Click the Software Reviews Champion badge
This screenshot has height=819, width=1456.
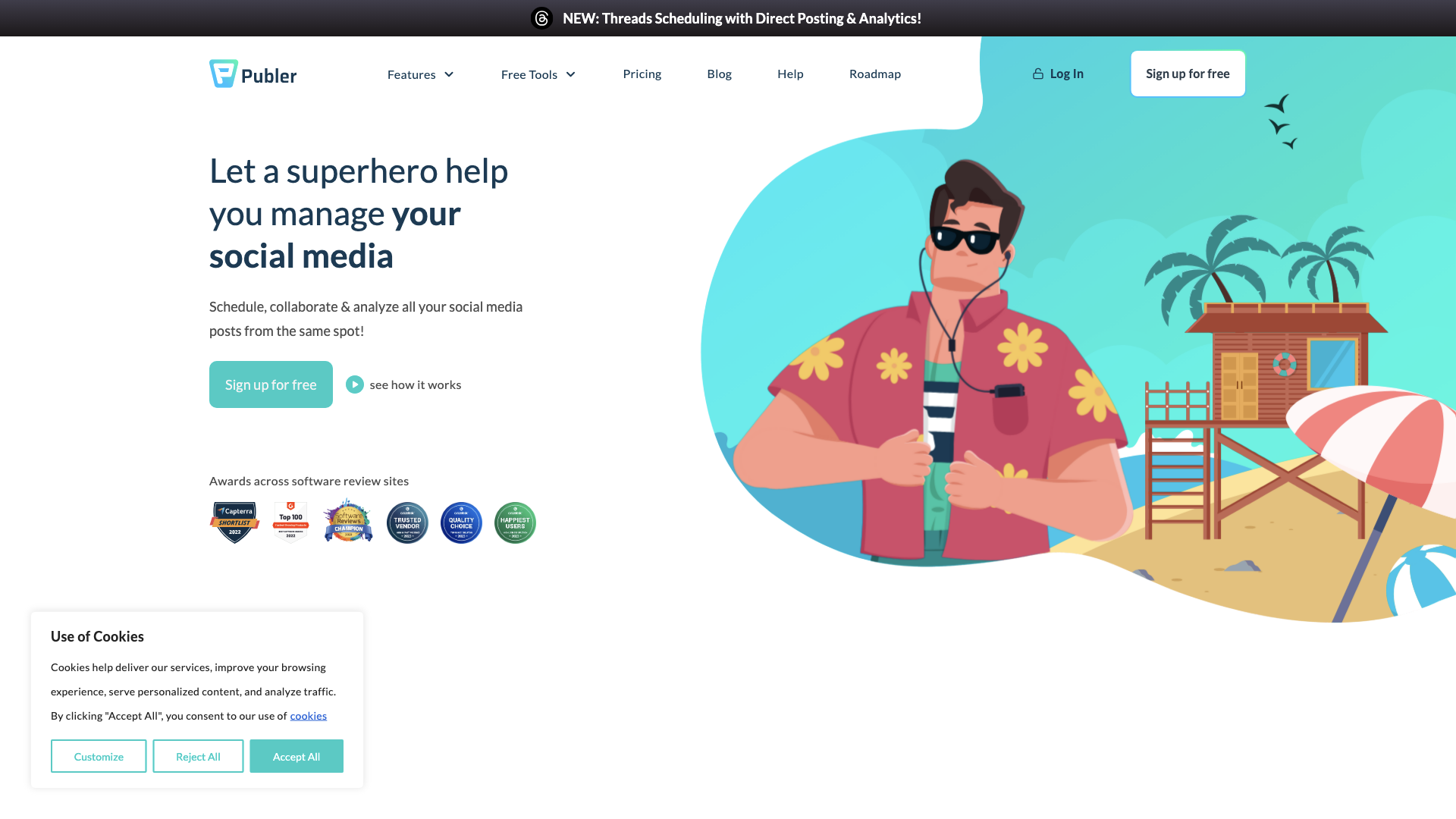pyautogui.click(x=347, y=522)
